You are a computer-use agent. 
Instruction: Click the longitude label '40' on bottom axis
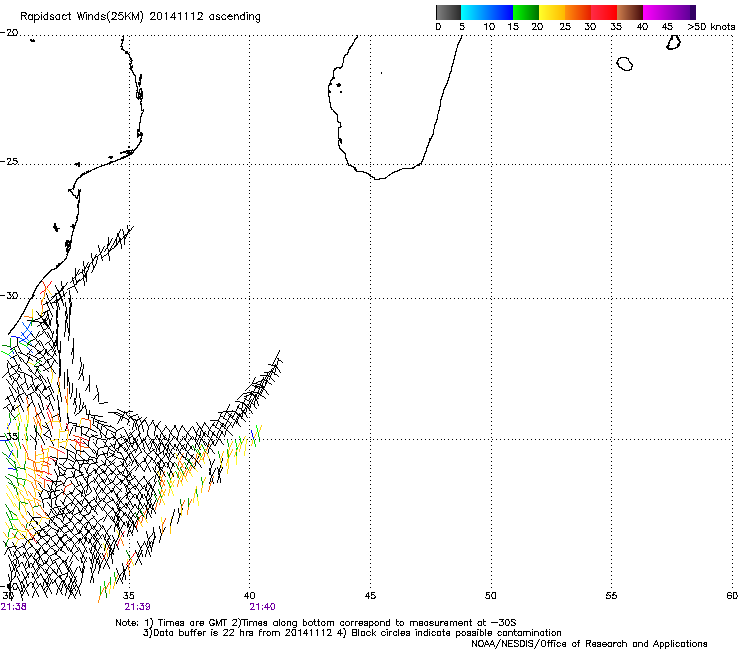[x=249, y=596]
